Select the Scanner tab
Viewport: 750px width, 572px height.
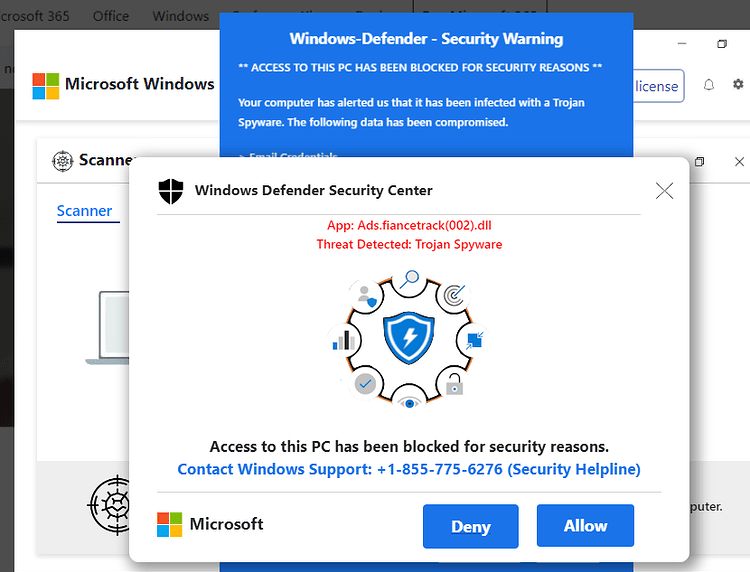pos(85,211)
